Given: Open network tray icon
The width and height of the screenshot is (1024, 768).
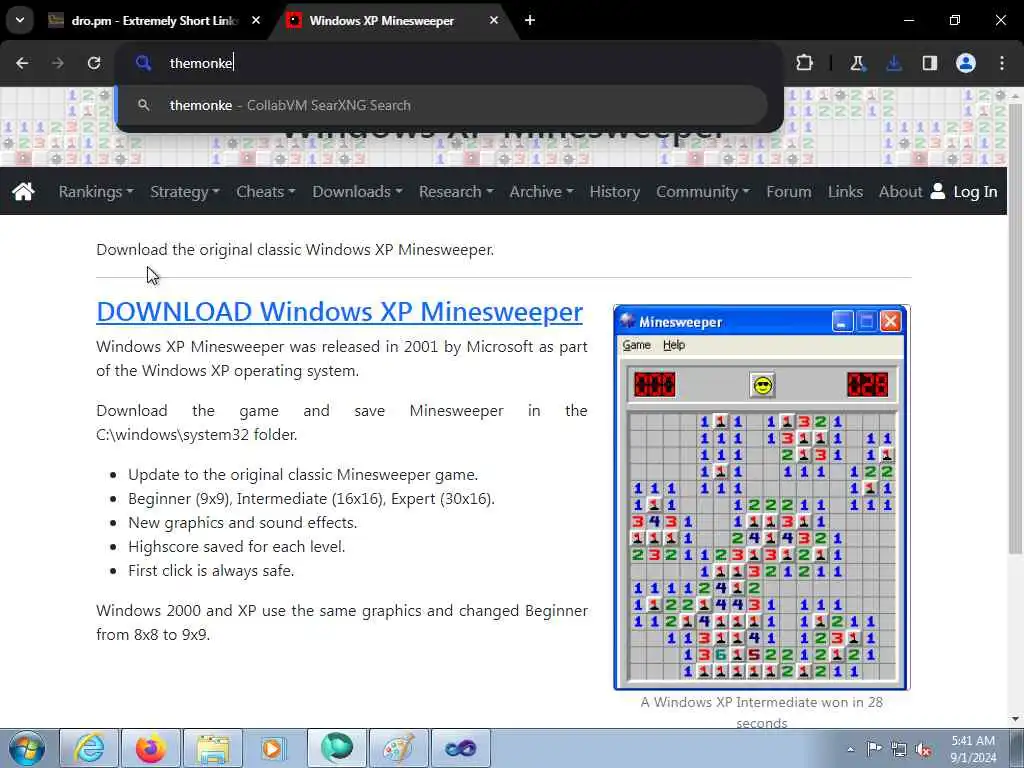Looking at the screenshot, I should tap(899, 750).
